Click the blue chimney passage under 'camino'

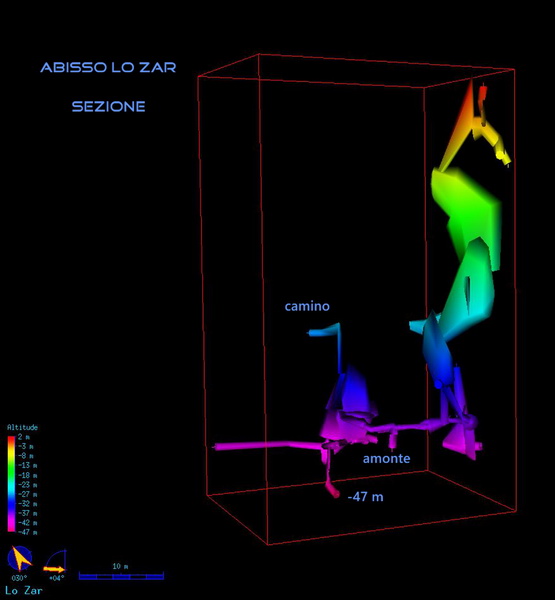tap(338, 349)
